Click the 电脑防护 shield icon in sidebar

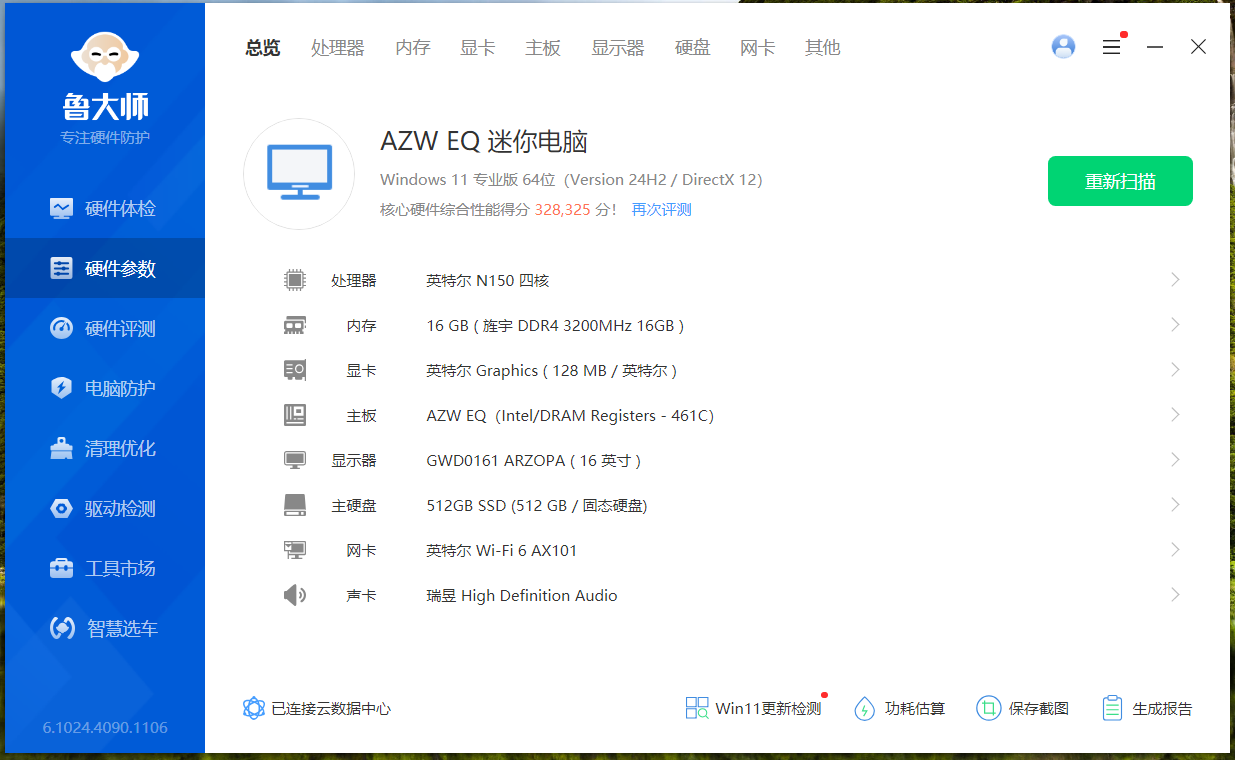point(62,388)
